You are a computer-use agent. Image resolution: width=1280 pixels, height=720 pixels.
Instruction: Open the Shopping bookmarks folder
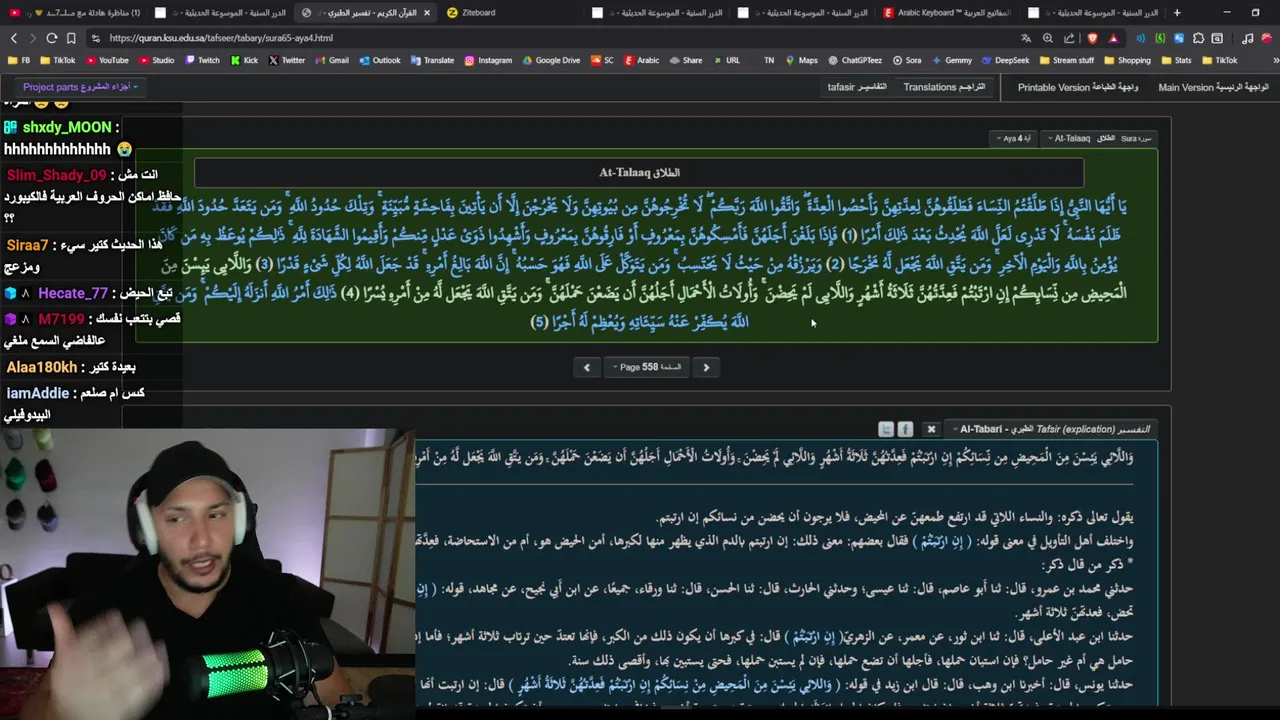point(1127,60)
